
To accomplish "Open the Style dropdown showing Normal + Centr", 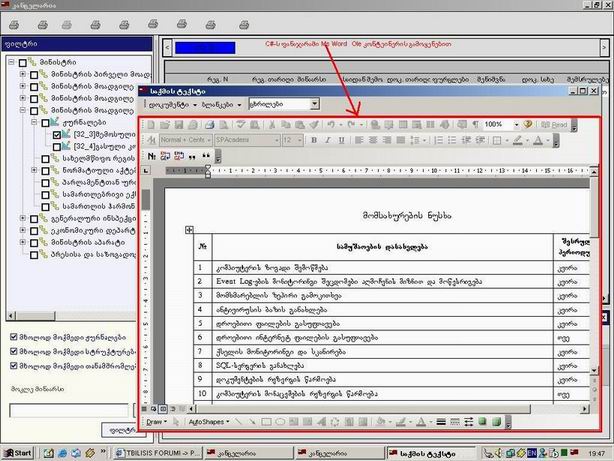I will click(209, 140).
